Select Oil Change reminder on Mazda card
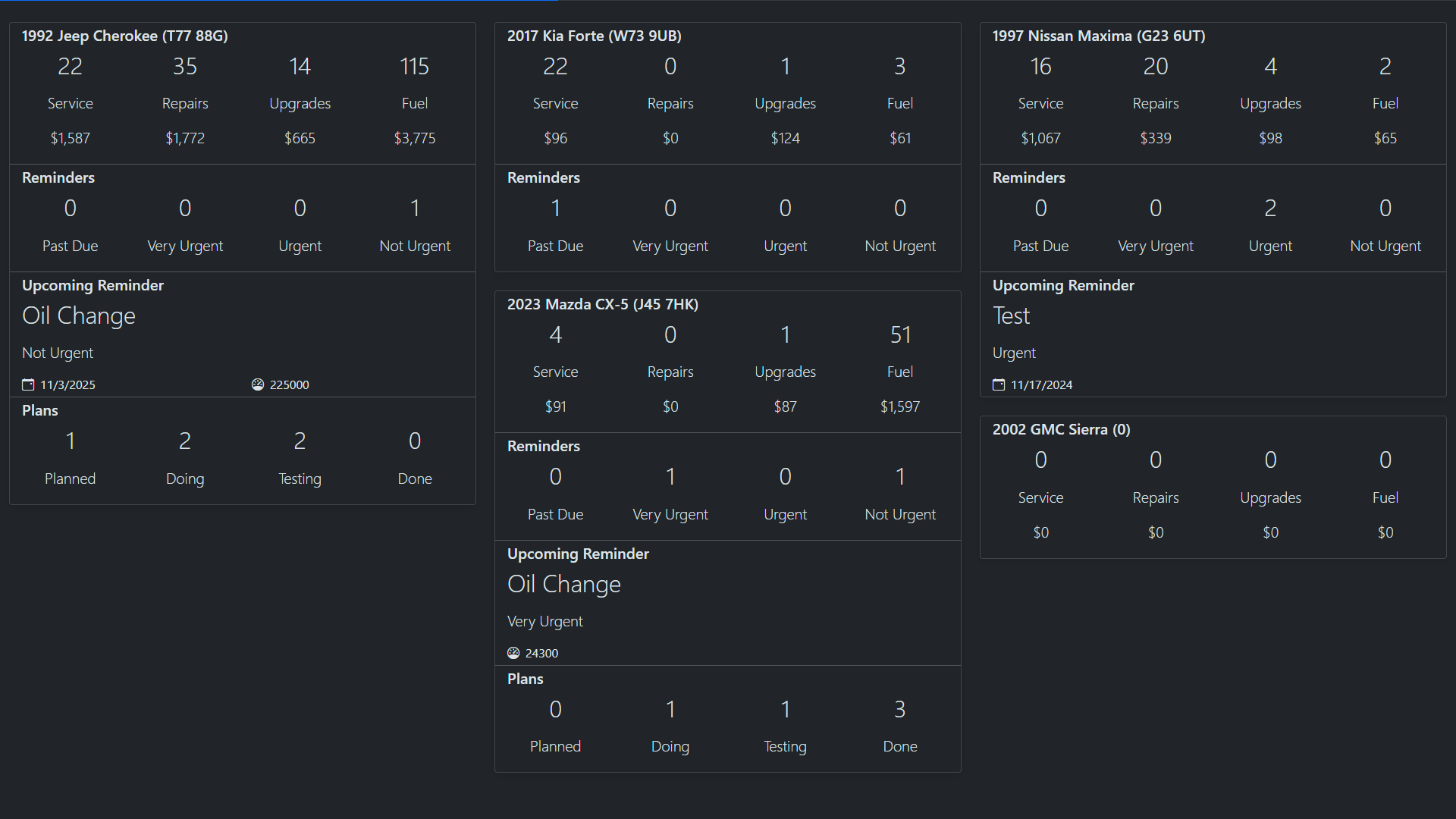 [x=563, y=584]
